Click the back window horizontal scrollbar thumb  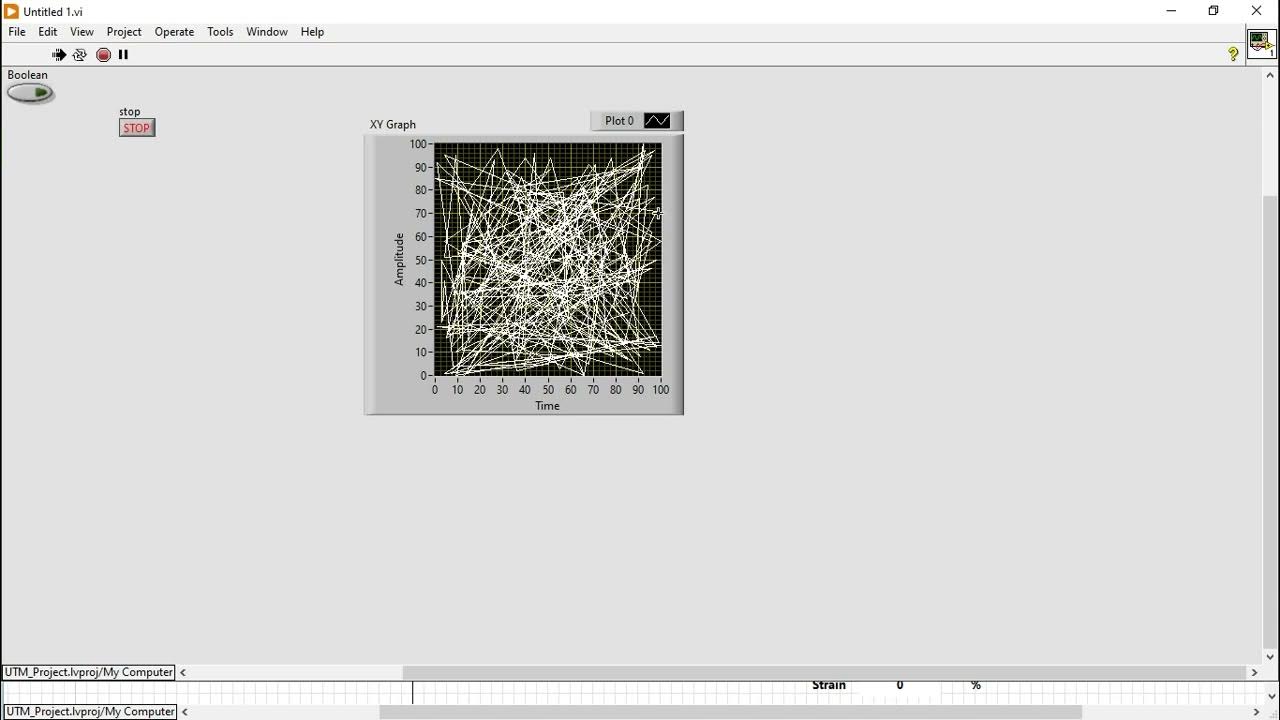click(730, 712)
